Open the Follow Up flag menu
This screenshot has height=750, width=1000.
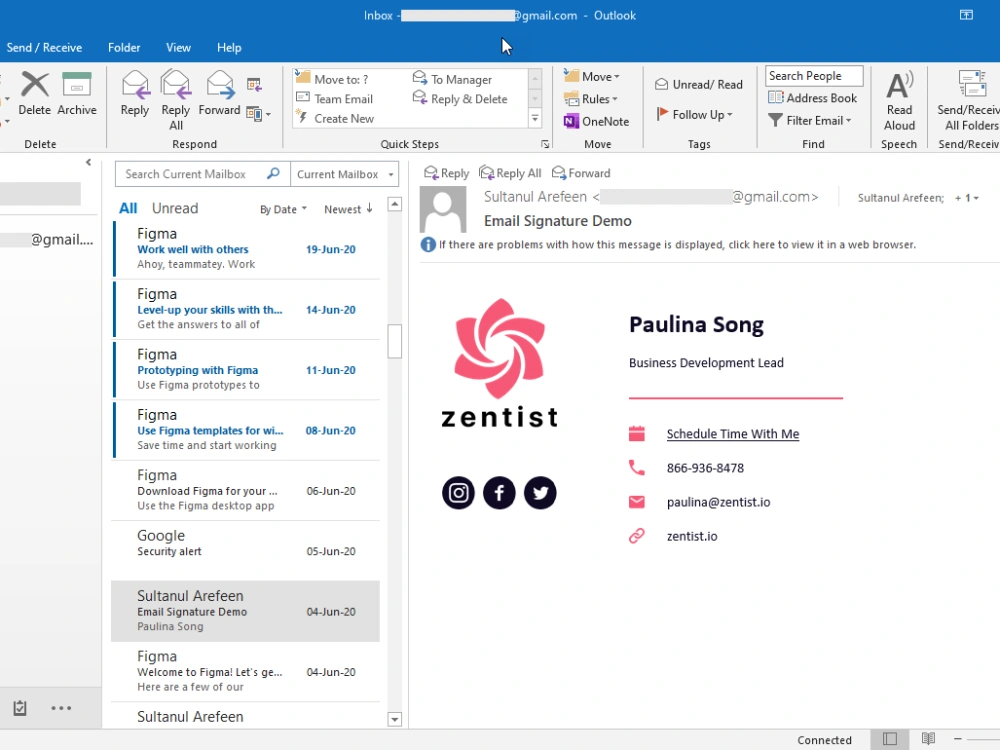click(x=695, y=115)
